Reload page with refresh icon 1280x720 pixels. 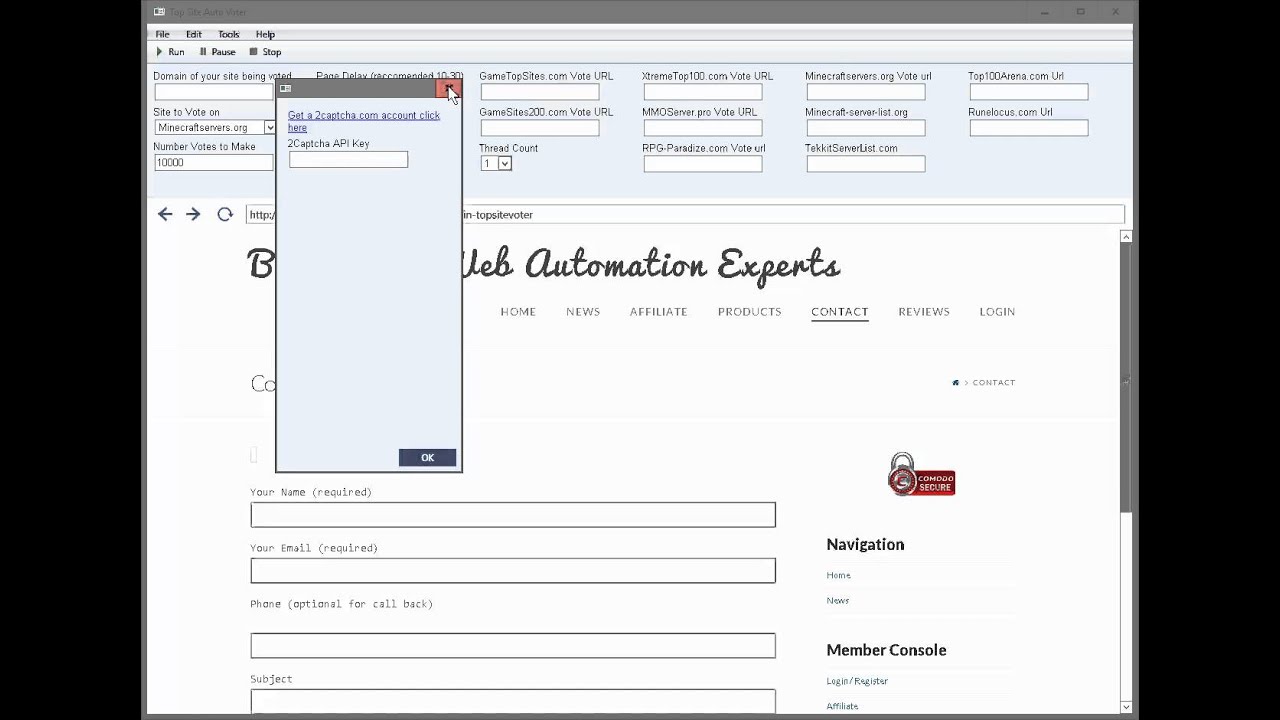click(225, 214)
